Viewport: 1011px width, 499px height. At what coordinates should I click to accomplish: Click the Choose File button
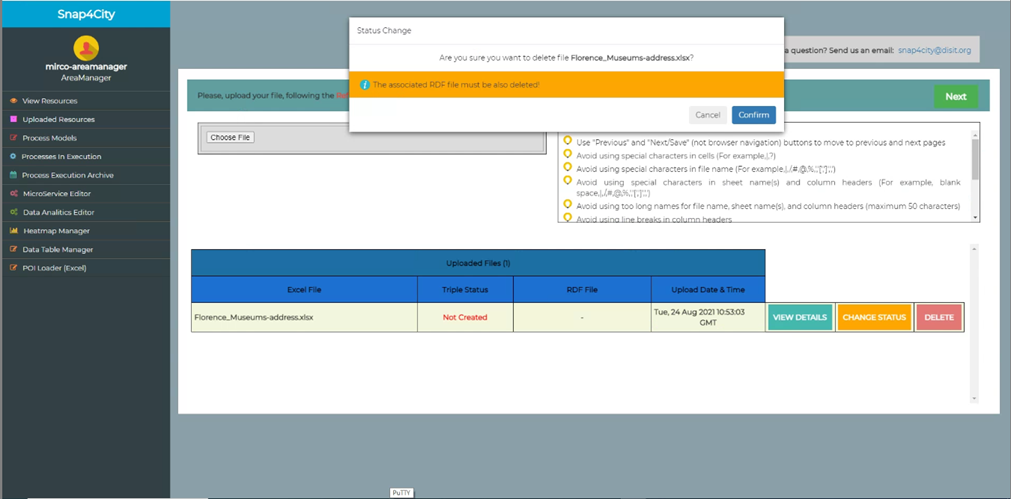point(230,137)
